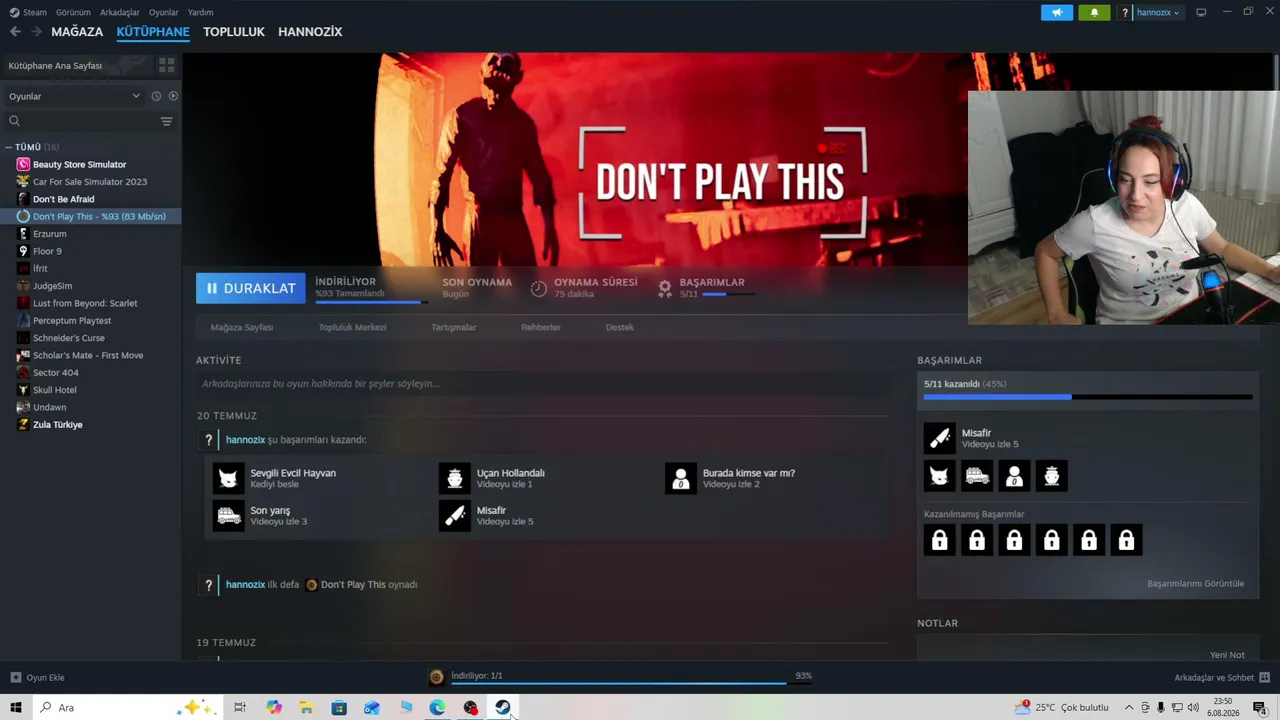Viewport: 1280px width, 720px height.
Task: Open the HANNOZİX profile tab
Action: pyautogui.click(x=310, y=32)
